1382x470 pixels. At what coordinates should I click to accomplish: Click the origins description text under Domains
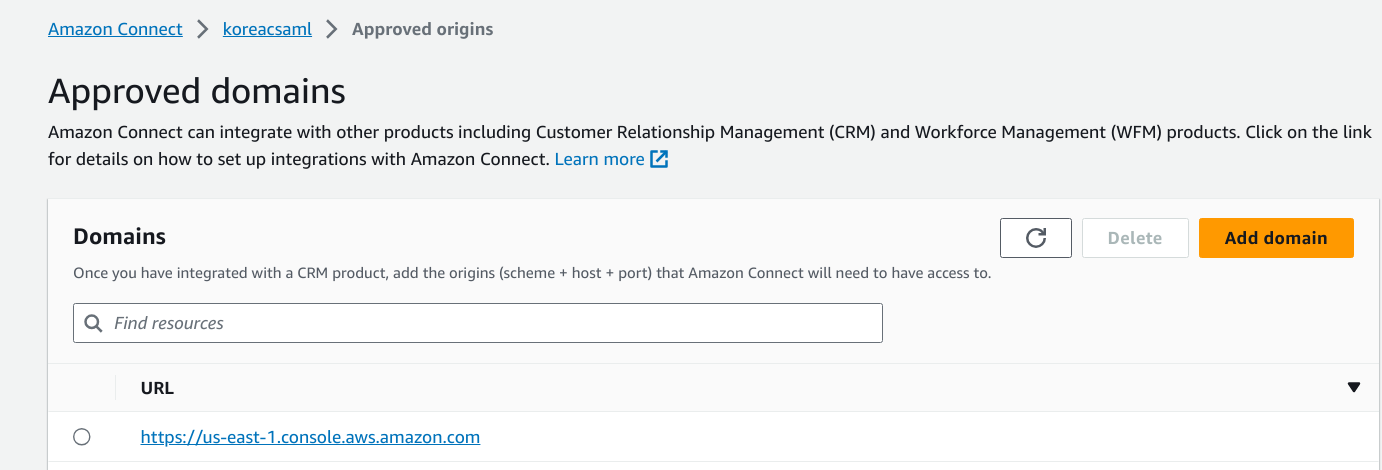(x=532, y=273)
